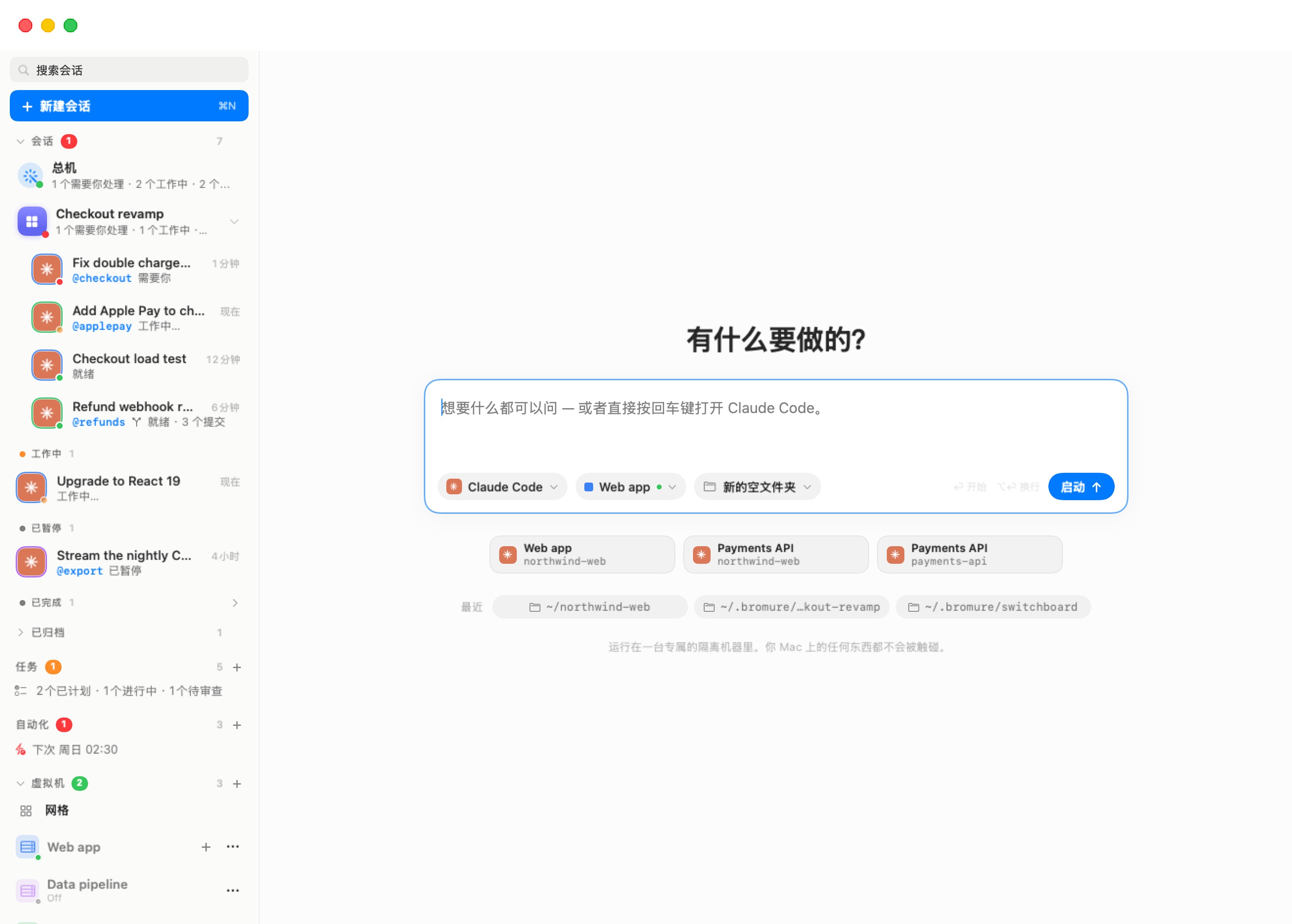Open more options for Web app machine
Screen dimensions: 1292x924
pos(232,847)
